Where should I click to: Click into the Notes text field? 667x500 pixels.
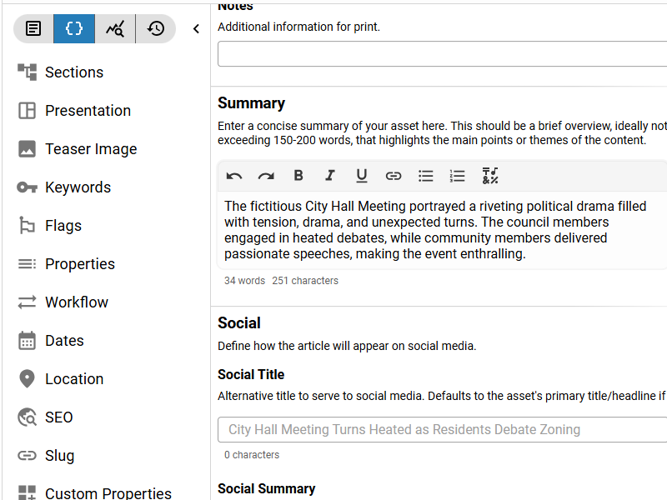pos(442,54)
